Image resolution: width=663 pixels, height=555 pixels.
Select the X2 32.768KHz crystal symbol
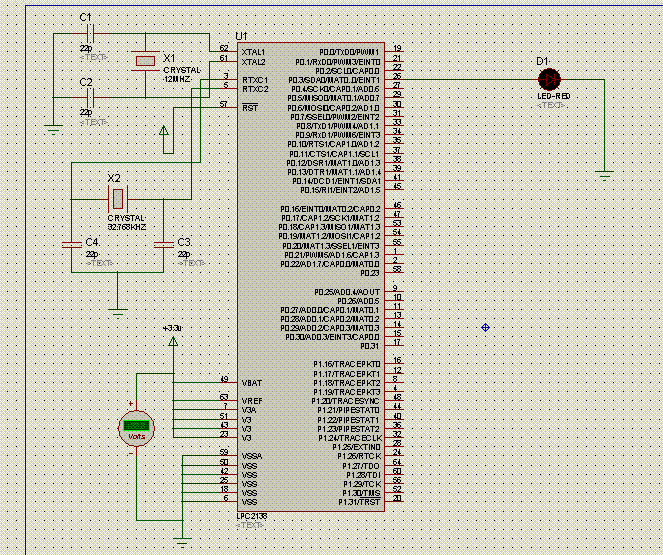(x=117, y=196)
